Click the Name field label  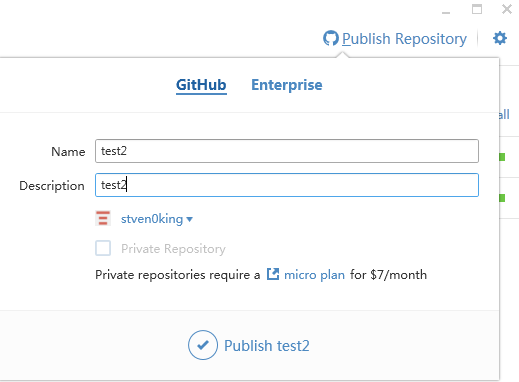pyautogui.click(x=68, y=152)
